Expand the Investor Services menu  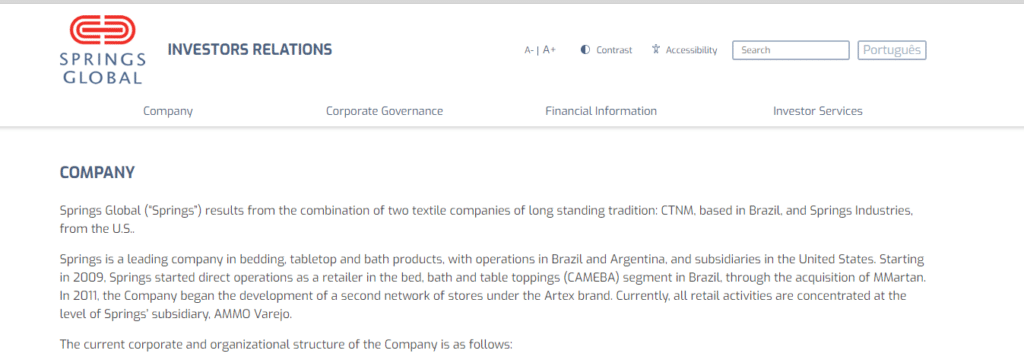[818, 111]
